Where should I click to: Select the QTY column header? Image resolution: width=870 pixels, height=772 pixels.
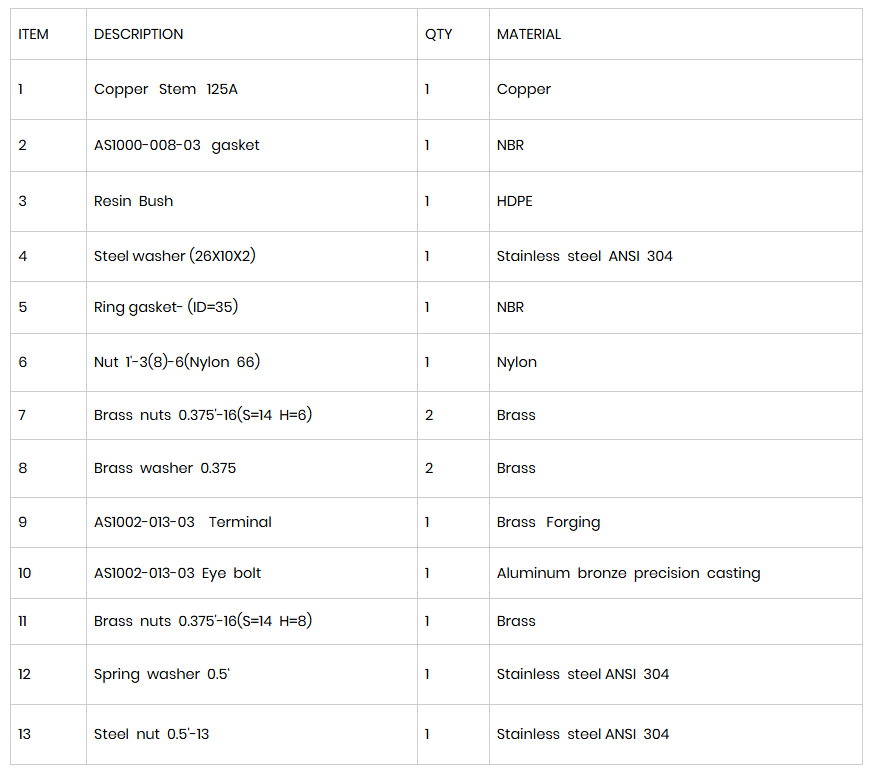coord(438,34)
